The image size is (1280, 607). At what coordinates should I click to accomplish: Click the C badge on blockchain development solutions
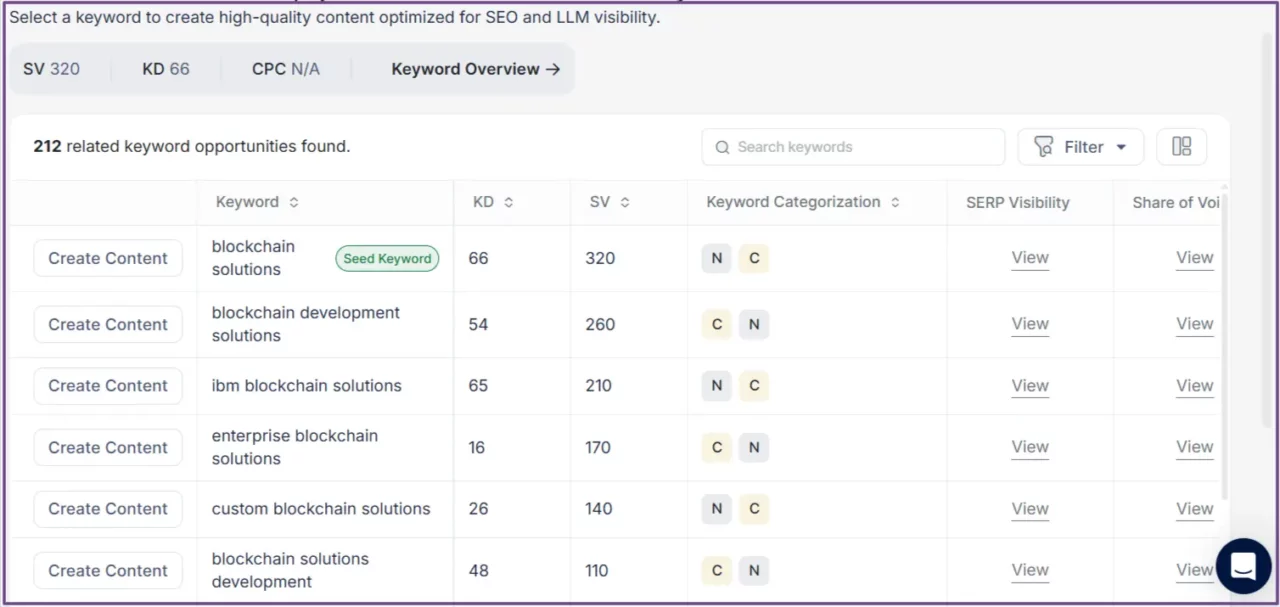(716, 324)
